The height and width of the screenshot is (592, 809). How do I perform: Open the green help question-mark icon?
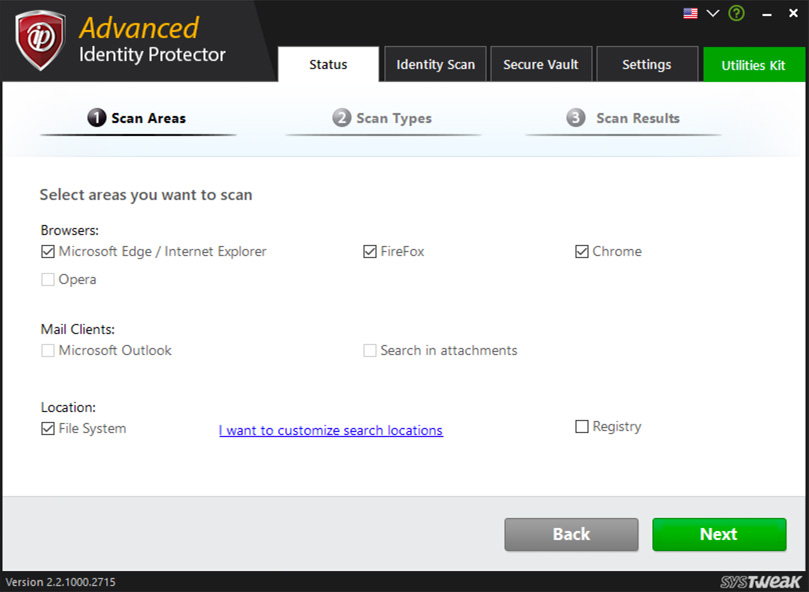click(736, 13)
